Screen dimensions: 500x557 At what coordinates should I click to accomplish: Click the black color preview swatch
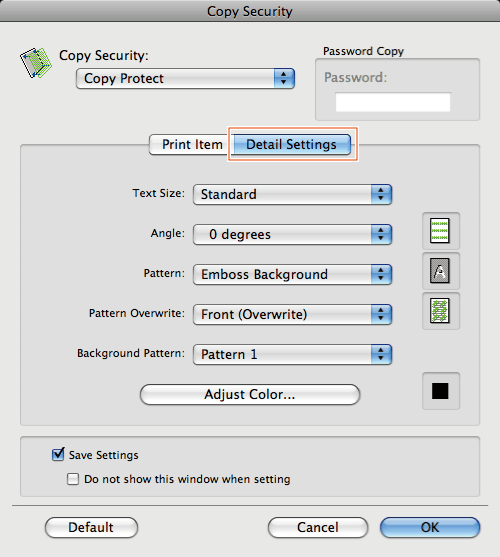click(440, 391)
